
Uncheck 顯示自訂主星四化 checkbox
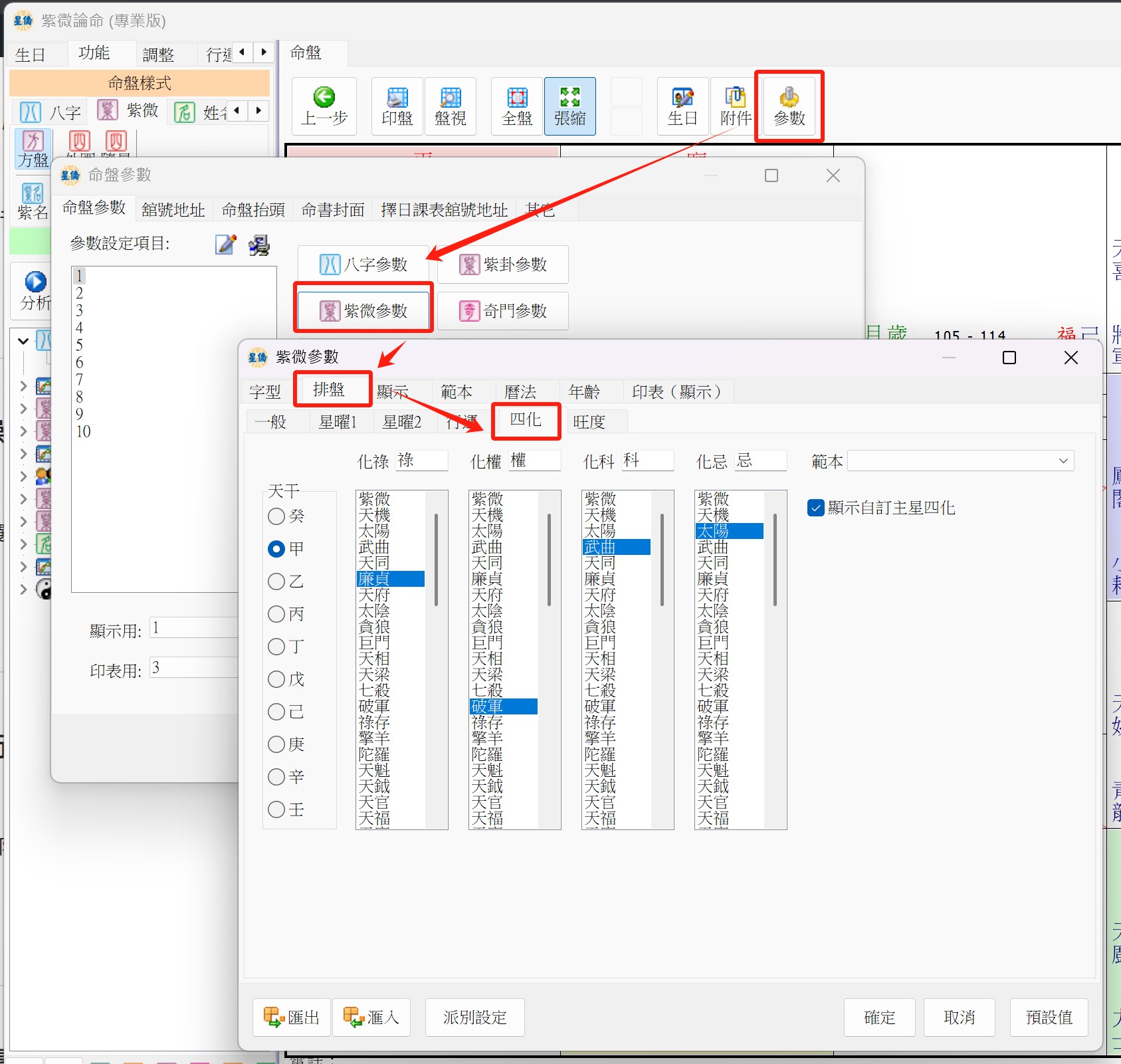[x=816, y=508]
